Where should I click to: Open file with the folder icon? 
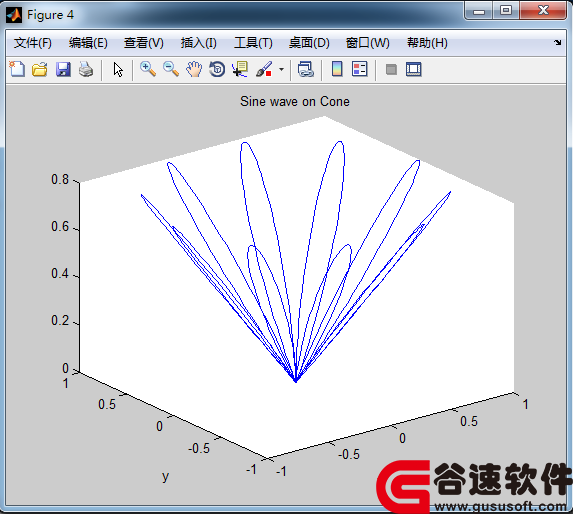39,69
